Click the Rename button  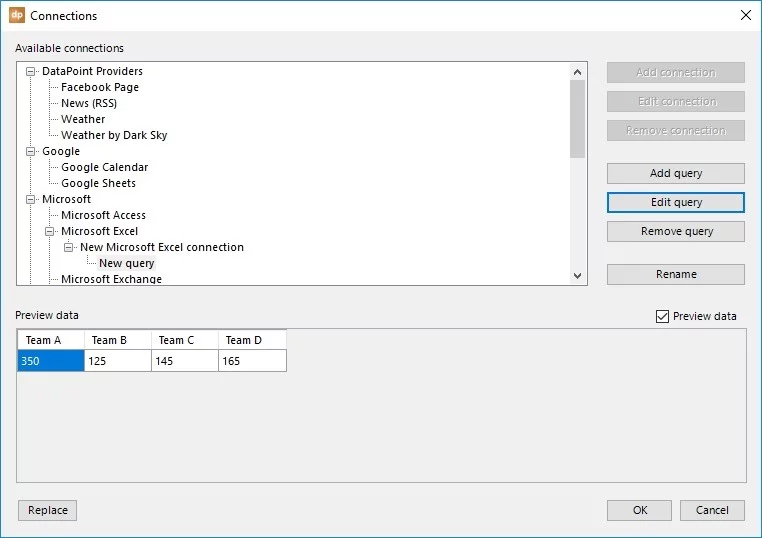point(675,274)
